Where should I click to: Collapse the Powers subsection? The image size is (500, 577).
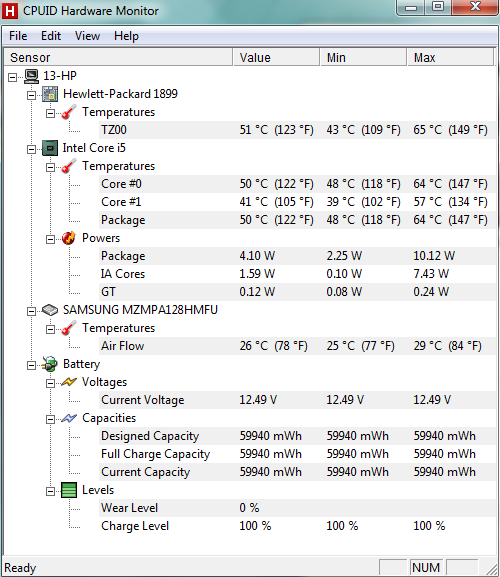tap(50, 240)
